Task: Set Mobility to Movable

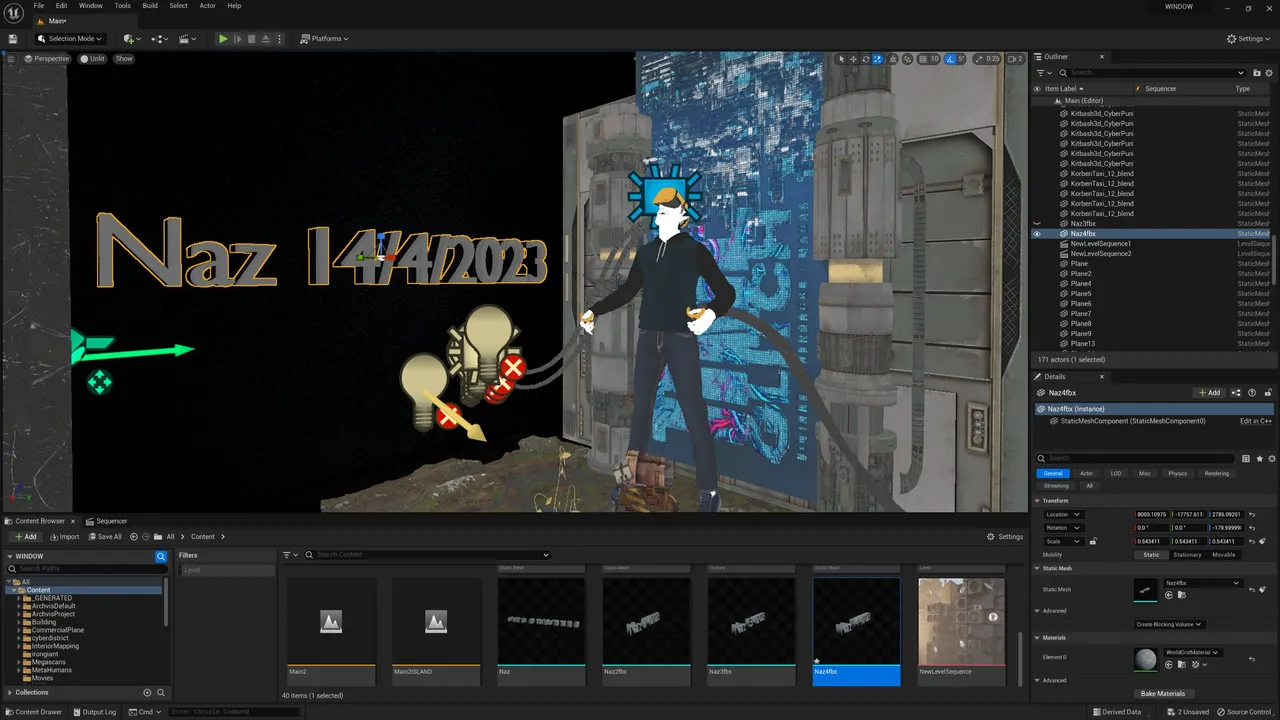Action: 1223,555
